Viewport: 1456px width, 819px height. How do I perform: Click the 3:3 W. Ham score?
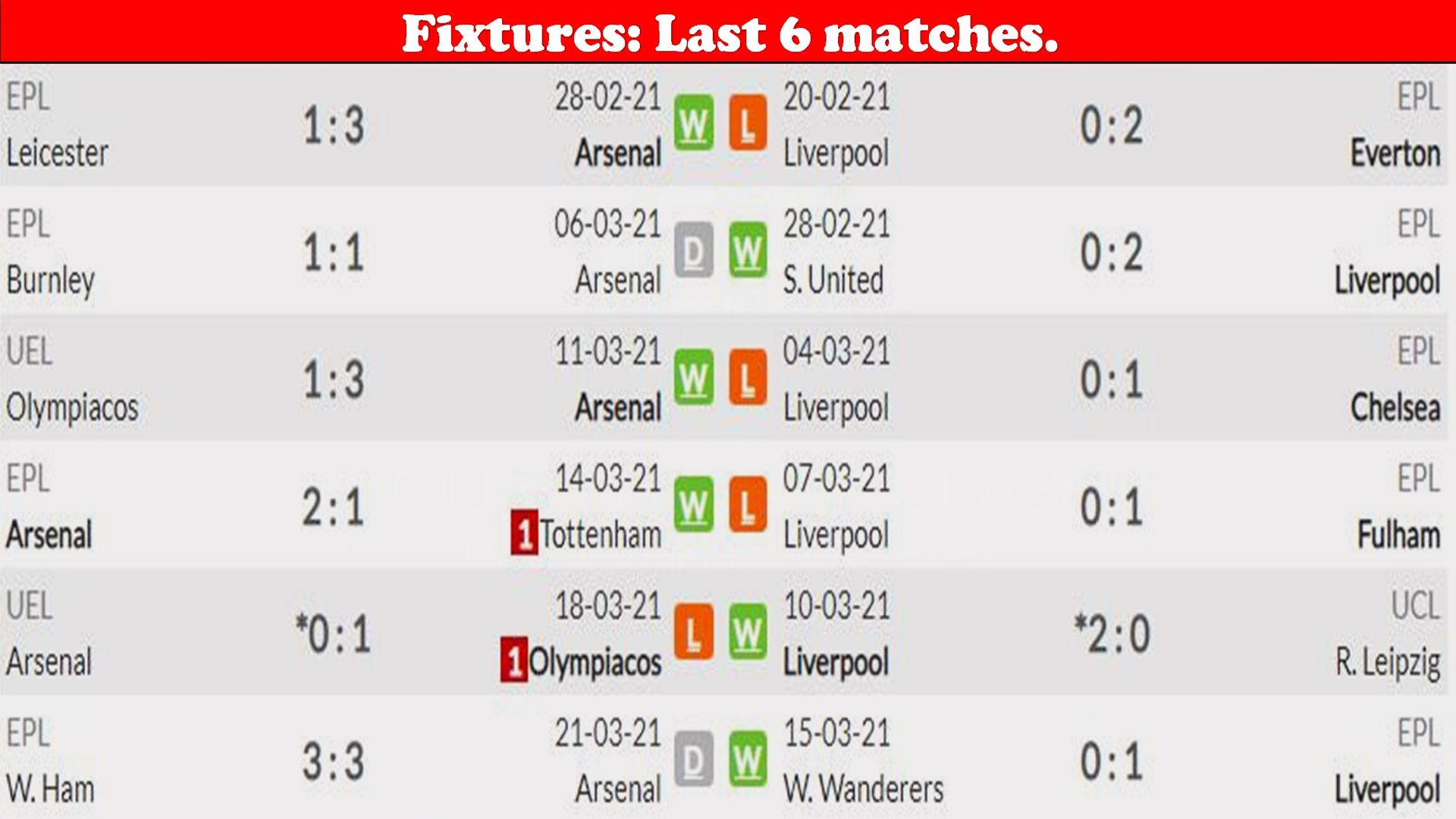click(x=334, y=761)
